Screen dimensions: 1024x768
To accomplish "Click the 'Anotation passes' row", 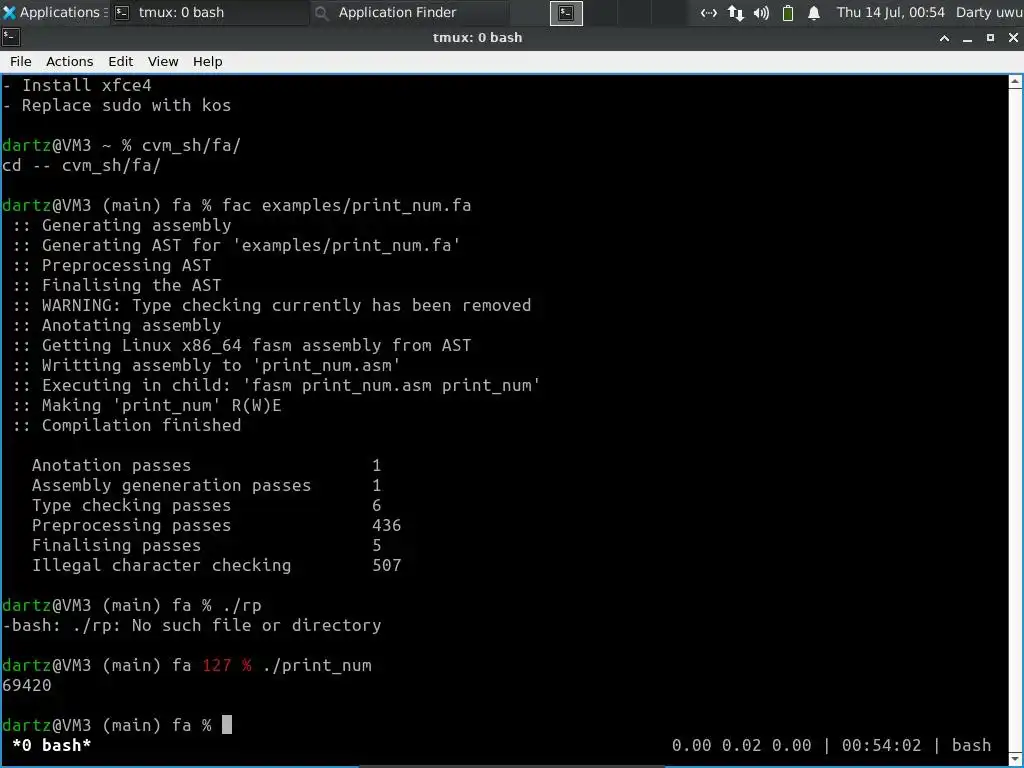I will [x=206, y=465].
